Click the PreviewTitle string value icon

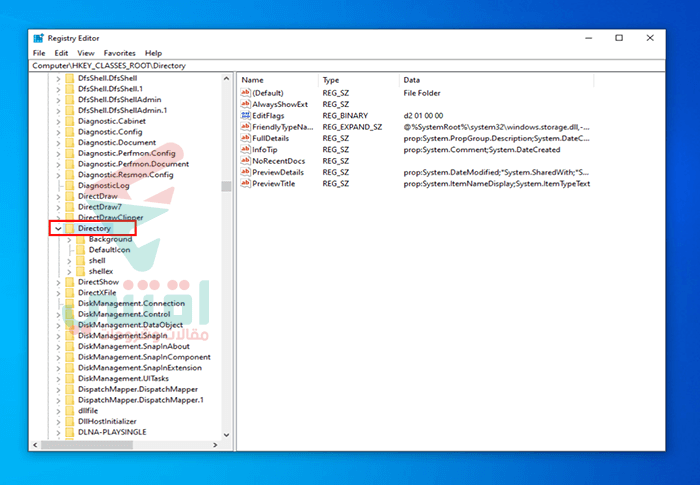[246, 183]
